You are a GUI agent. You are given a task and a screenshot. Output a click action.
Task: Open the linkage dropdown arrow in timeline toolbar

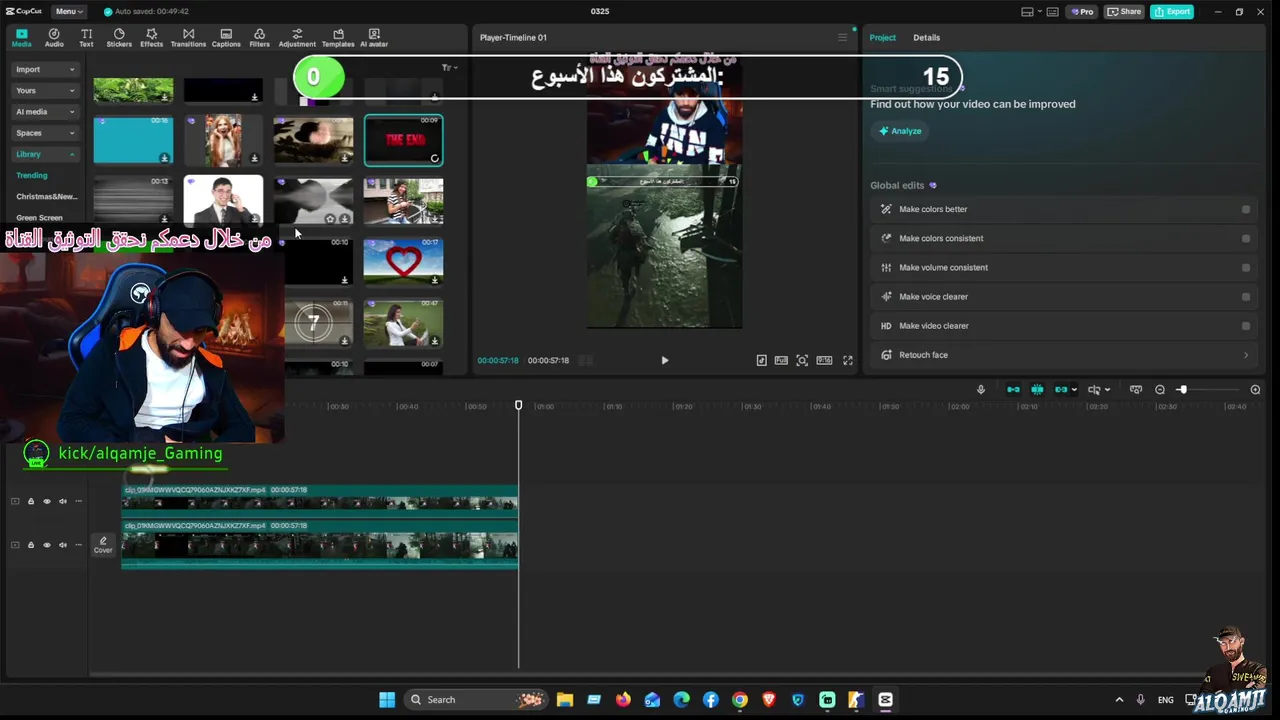(1074, 390)
